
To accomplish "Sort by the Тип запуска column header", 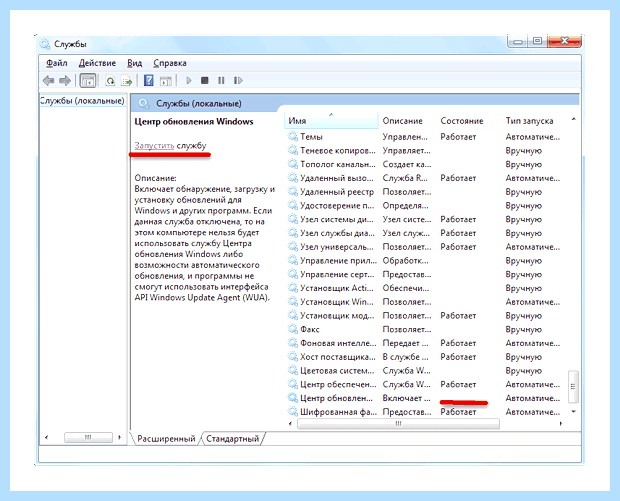I will coord(529,121).
